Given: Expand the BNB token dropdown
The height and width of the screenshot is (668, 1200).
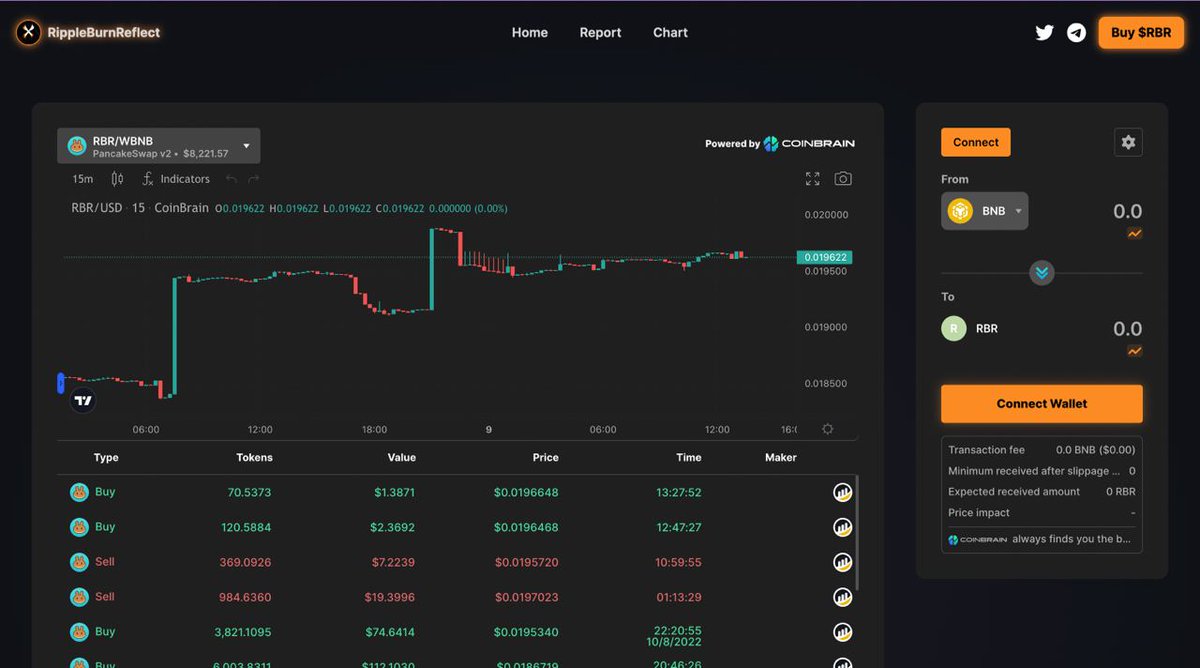Looking at the screenshot, I should tap(985, 211).
